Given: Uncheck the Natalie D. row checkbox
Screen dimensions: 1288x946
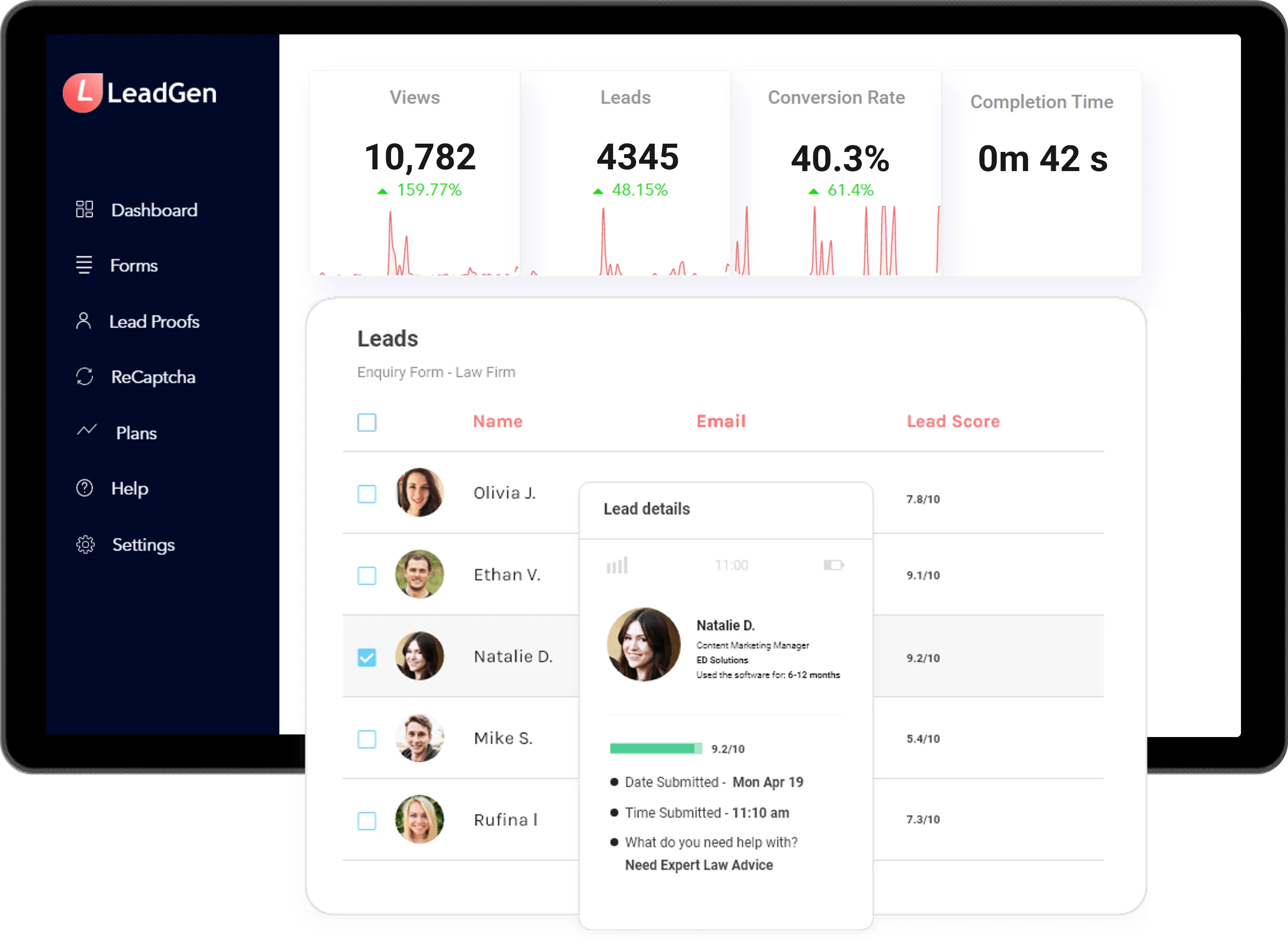Looking at the screenshot, I should coord(367,657).
